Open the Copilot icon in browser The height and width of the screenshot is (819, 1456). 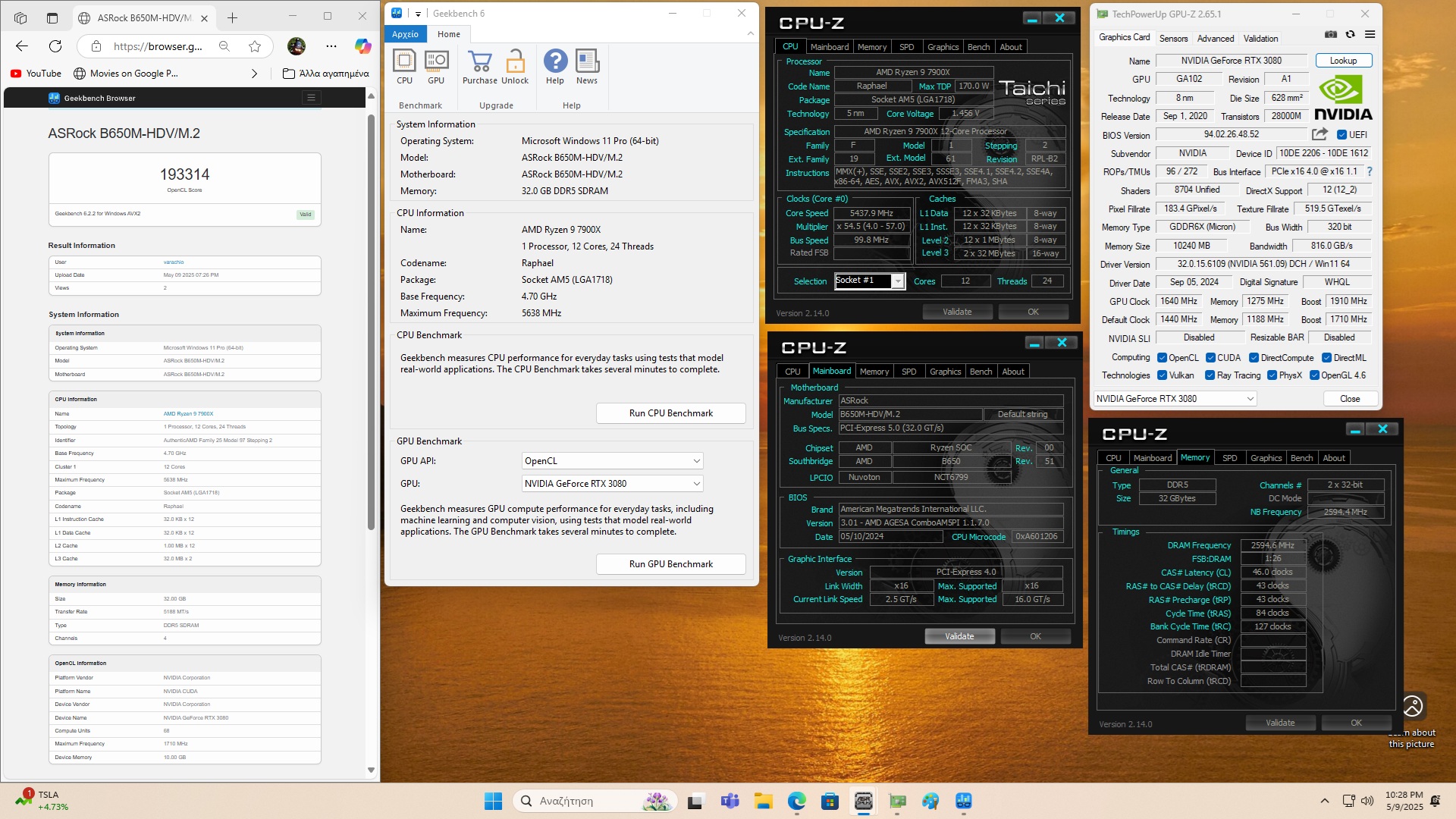point(362,46)
